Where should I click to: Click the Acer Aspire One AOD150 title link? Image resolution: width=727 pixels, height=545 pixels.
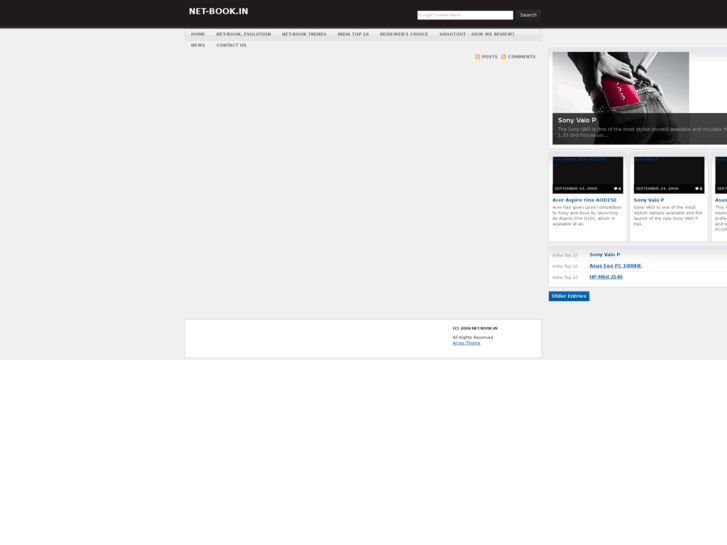tap(584, 200)
